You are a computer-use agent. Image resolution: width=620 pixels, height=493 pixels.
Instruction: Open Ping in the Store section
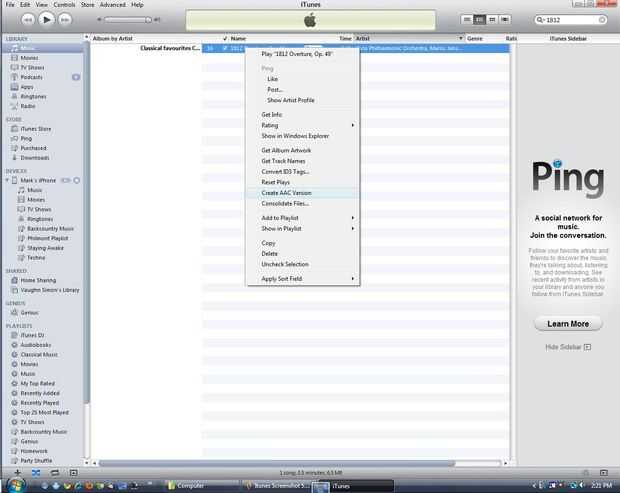pos(26,138)
